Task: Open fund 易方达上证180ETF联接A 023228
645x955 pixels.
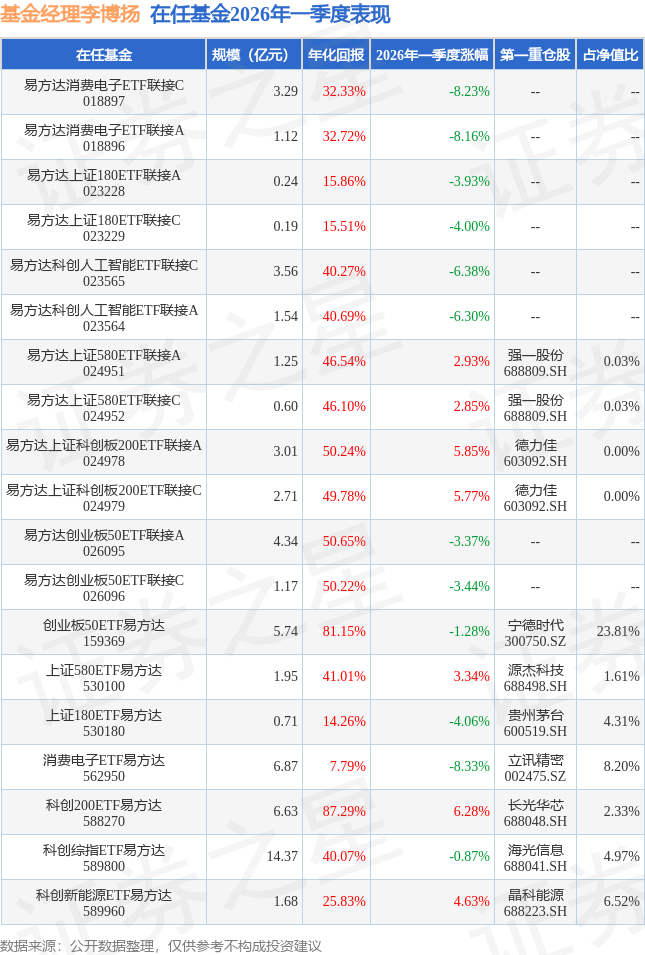Action: pos(104,182)
